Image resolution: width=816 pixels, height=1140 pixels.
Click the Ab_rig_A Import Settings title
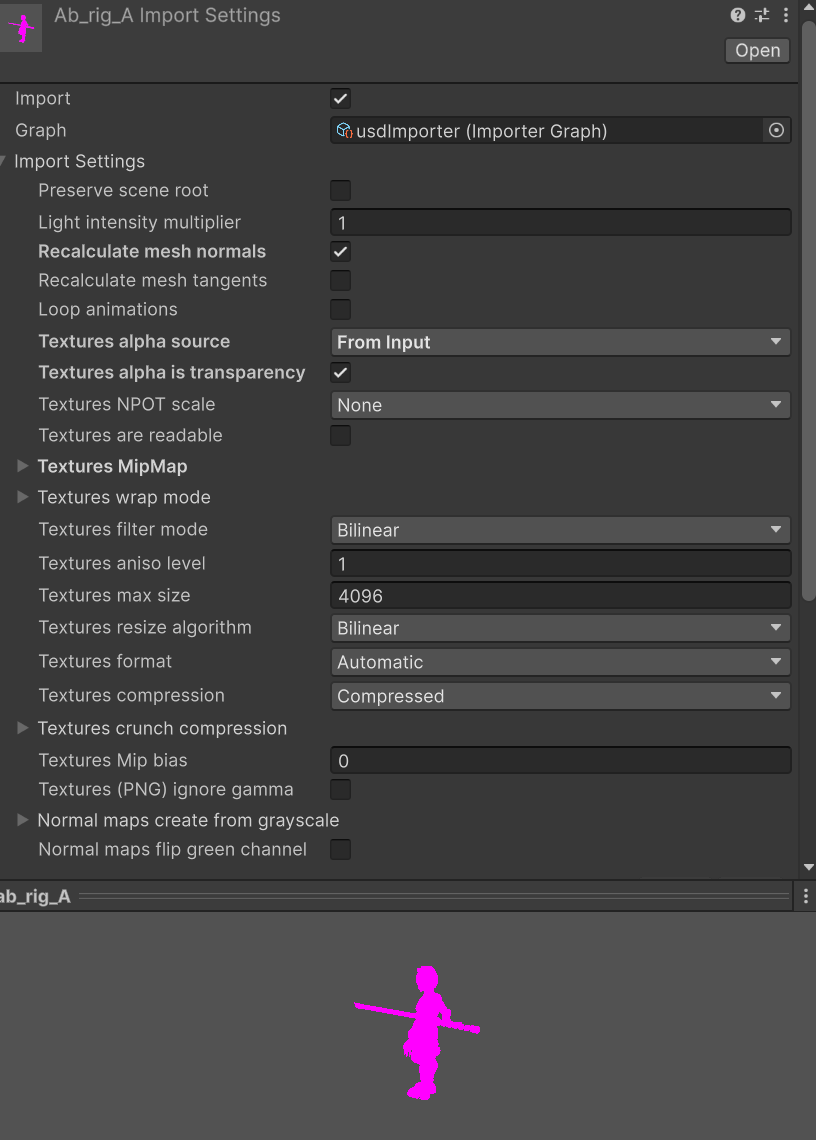(167, 15)
